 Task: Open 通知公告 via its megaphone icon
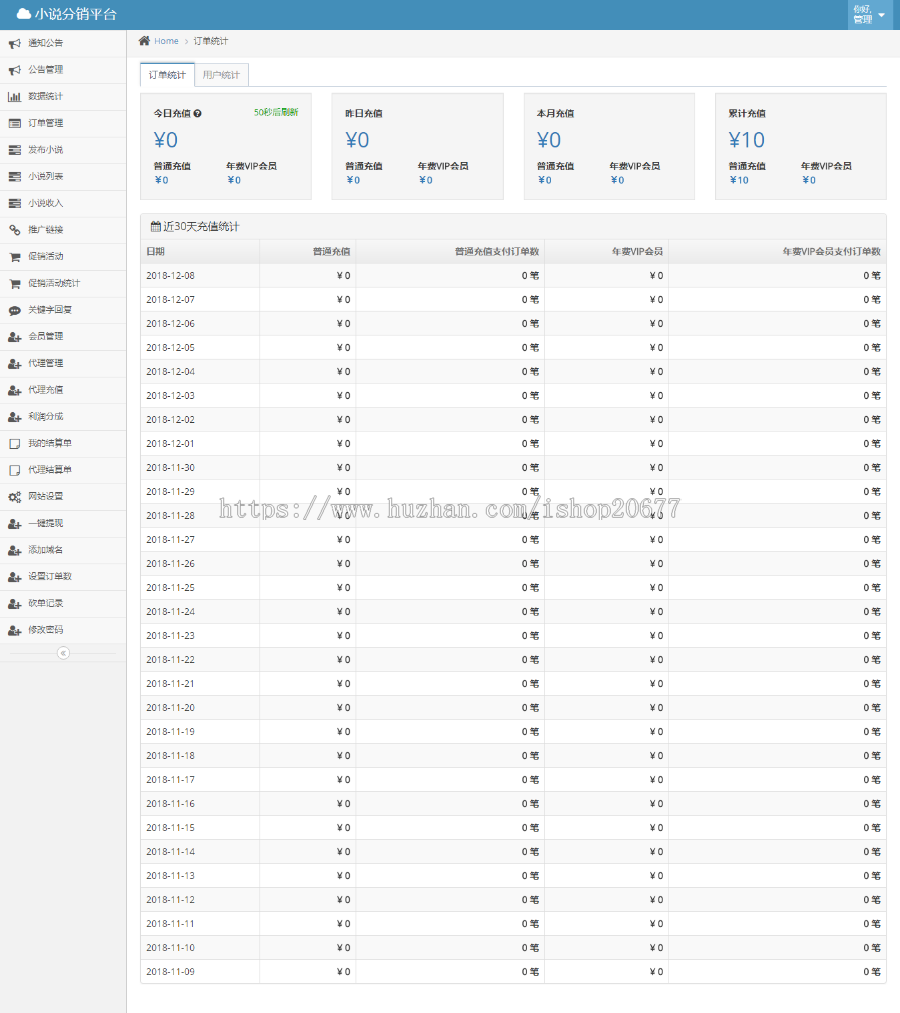click(x=14, y=43)
